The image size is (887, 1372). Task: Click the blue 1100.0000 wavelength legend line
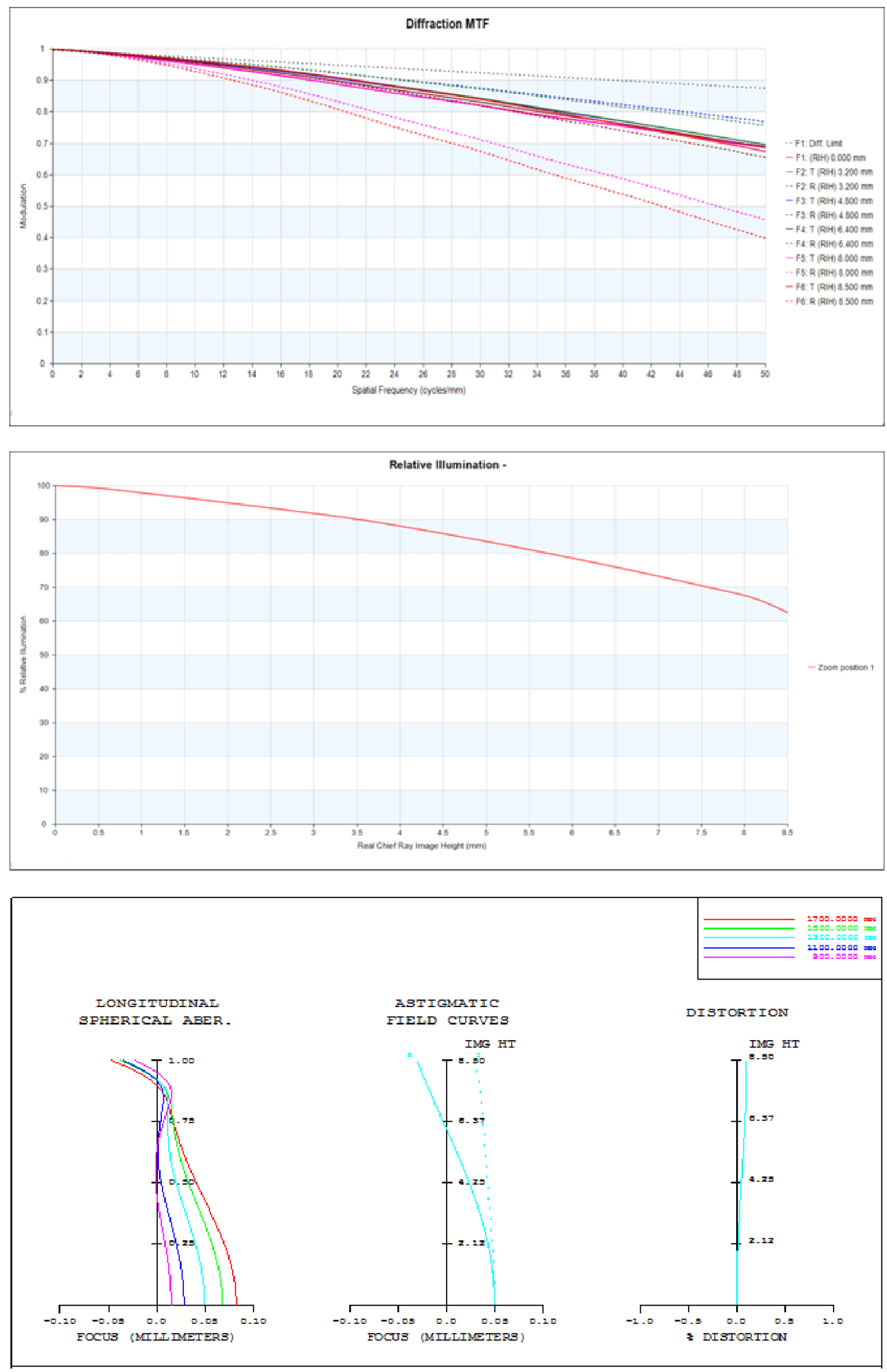(748, 947)
